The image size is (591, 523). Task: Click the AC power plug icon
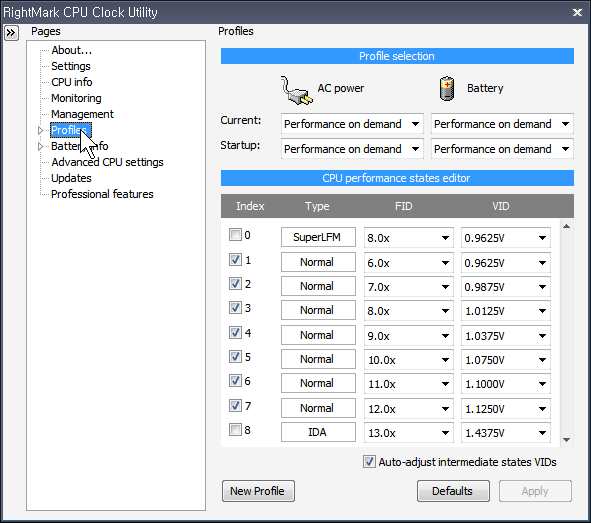point(296,91)
